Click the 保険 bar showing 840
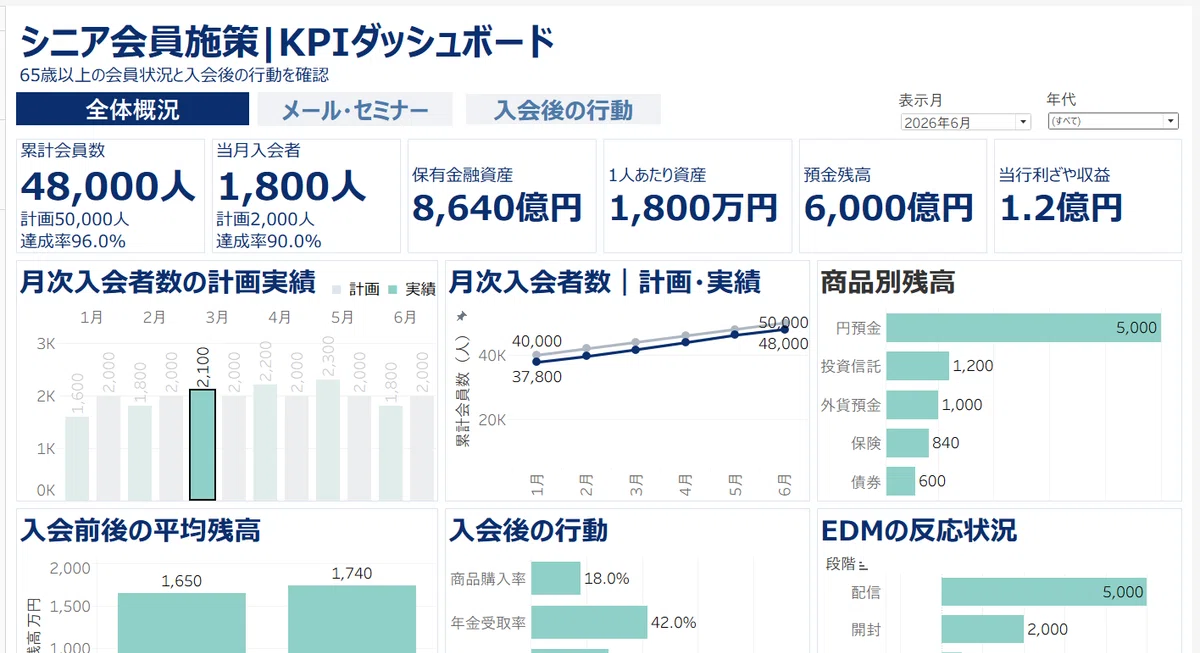Screen dimensions: 1200x653 [907, 443]
